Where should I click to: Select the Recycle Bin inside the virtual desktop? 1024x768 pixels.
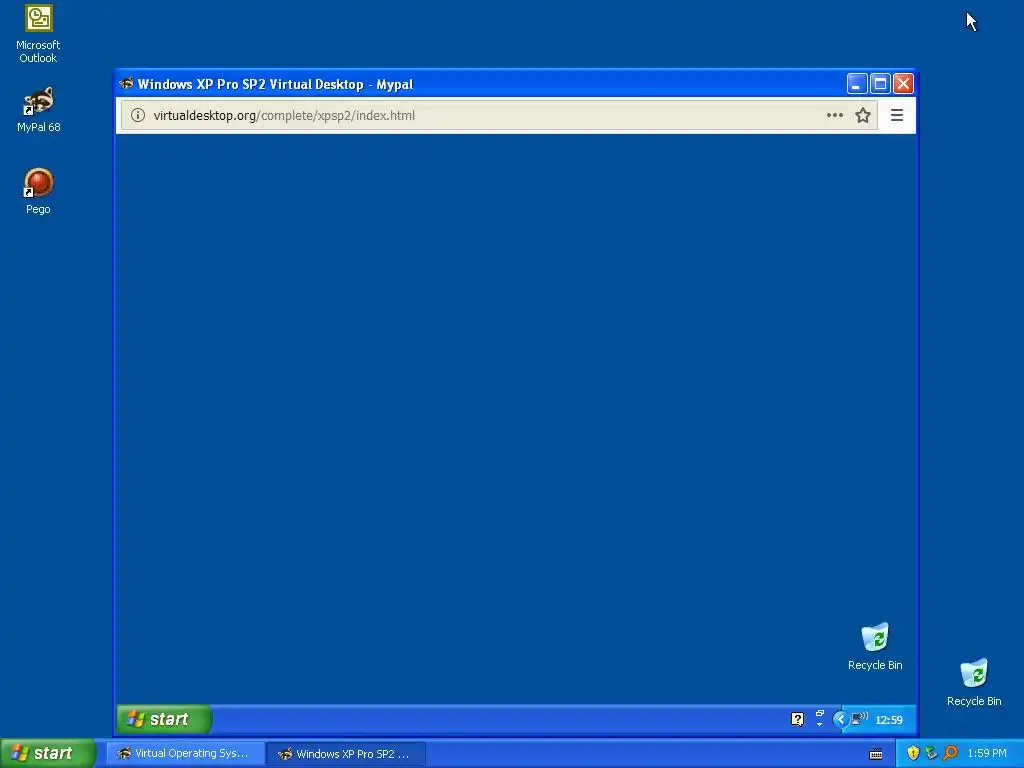click(x=875, y=647)
